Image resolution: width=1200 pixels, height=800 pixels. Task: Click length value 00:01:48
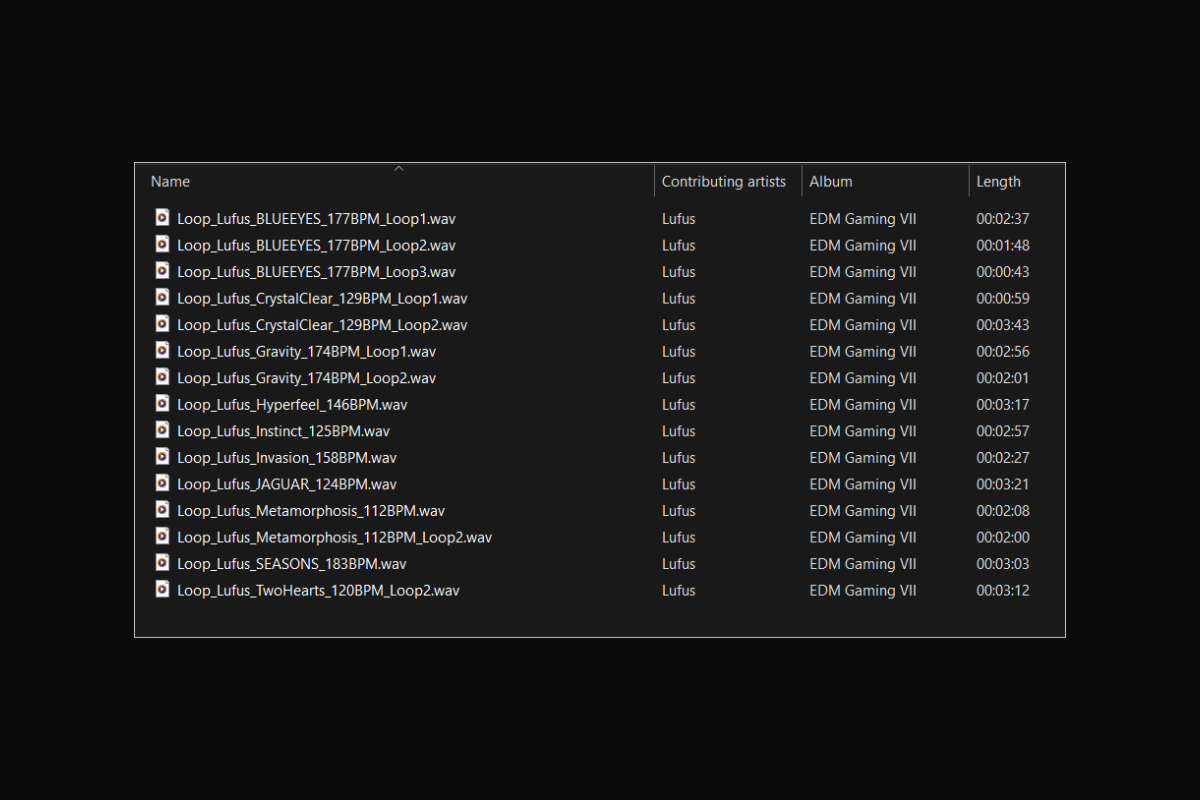coord(1003,245)
